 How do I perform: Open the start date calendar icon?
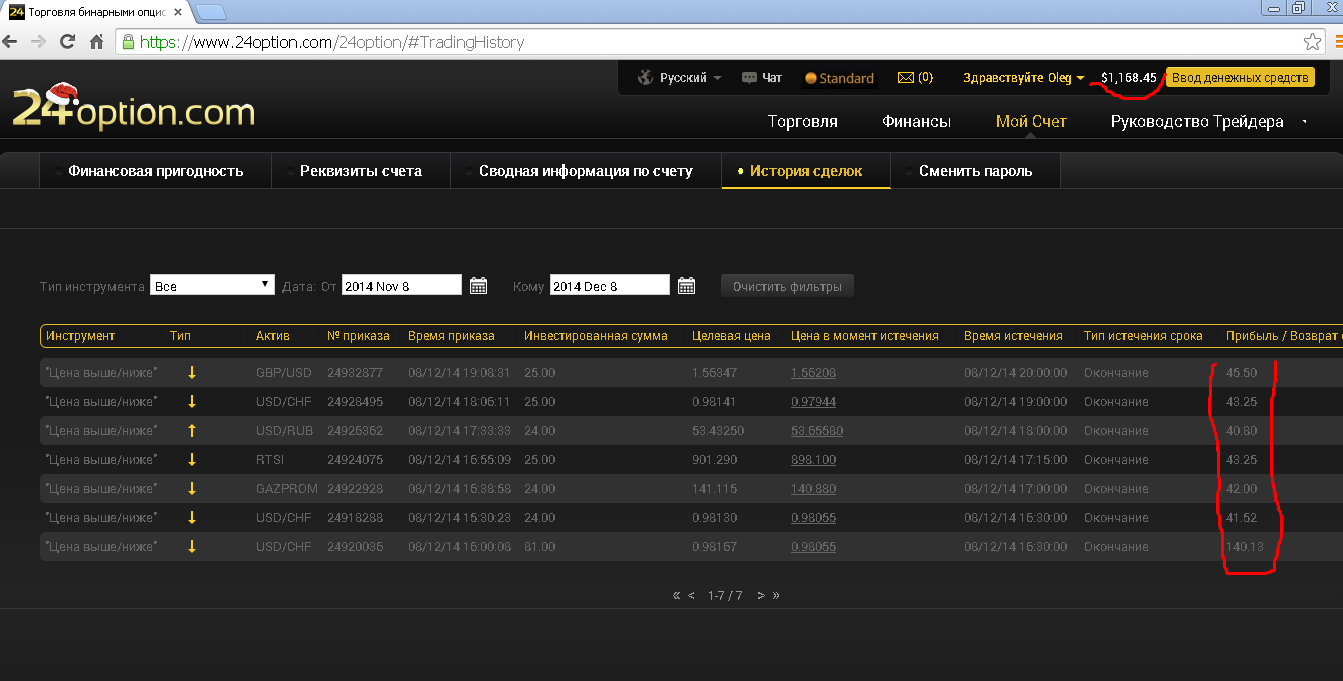[479, 286]
